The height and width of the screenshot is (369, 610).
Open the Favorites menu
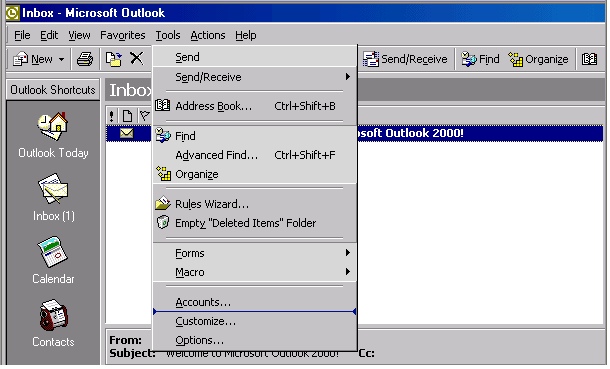point(123,35)
